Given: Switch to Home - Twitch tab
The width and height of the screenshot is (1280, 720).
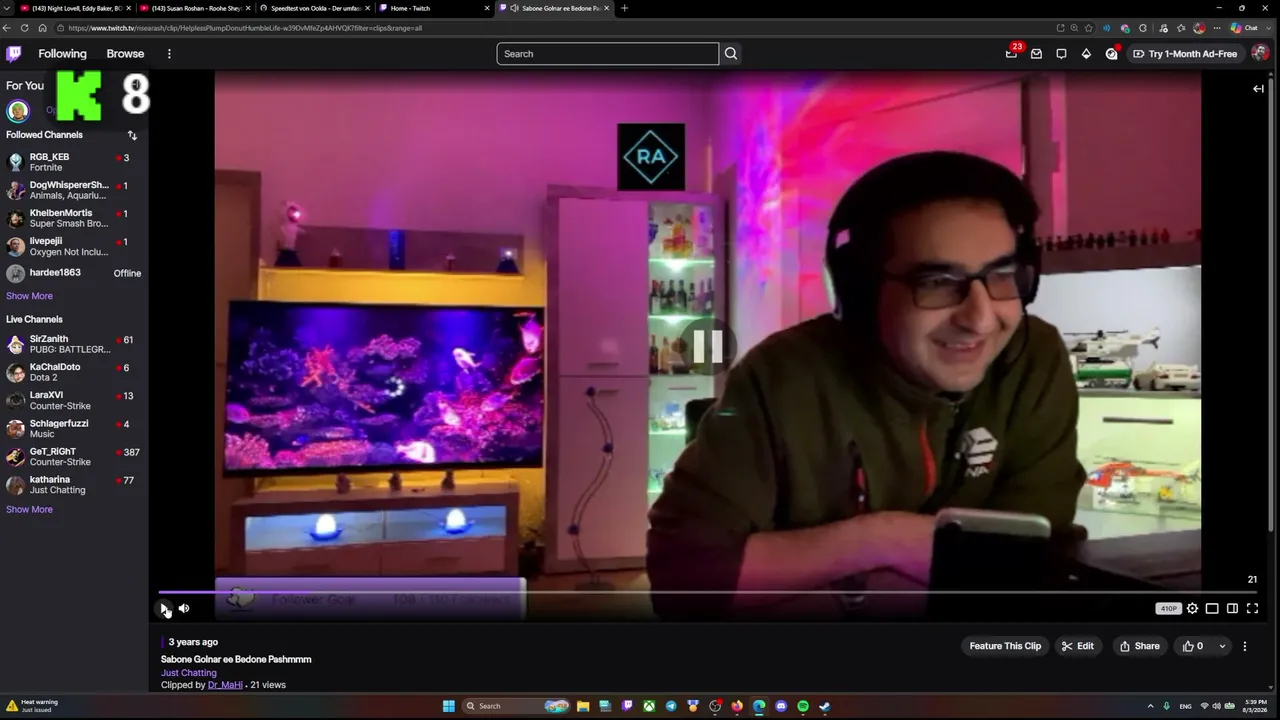Looking at the screenshot, I should tap(435, 8).
